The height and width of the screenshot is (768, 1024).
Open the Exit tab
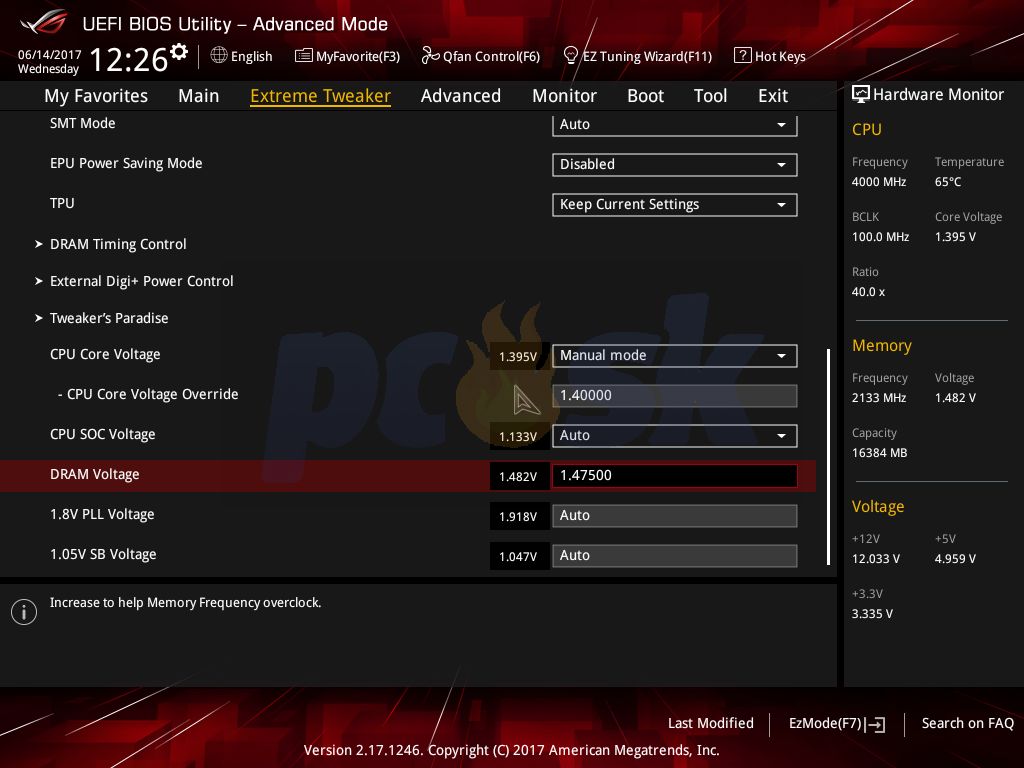click(773, 96)
